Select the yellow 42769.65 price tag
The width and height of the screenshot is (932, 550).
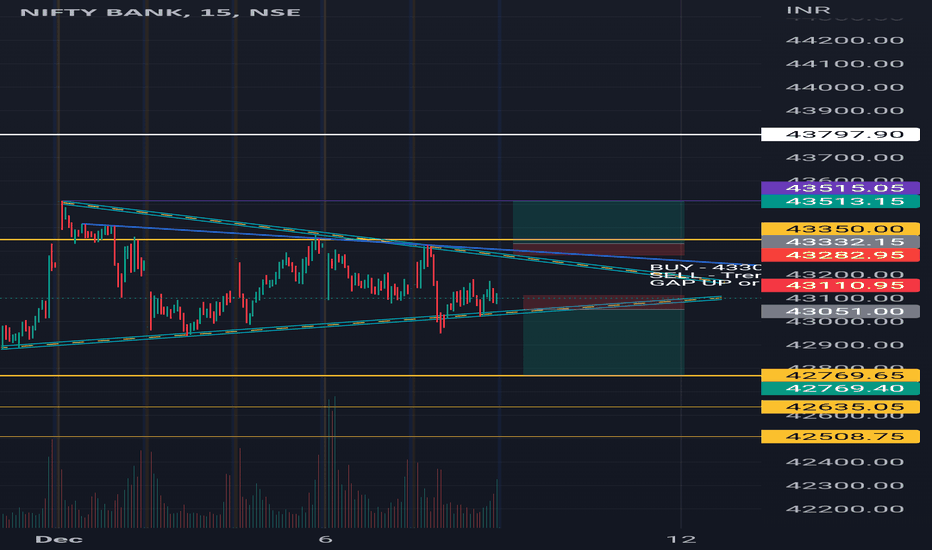point(840,375)
